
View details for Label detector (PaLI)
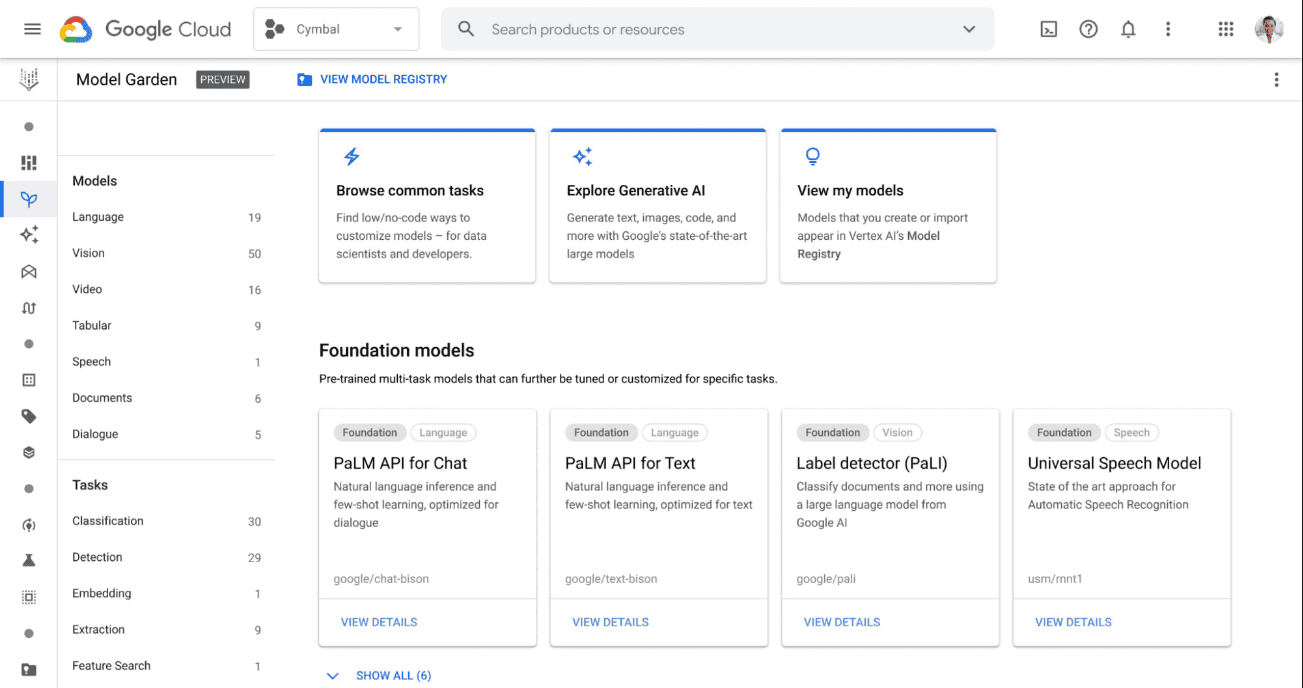[842, 622]
